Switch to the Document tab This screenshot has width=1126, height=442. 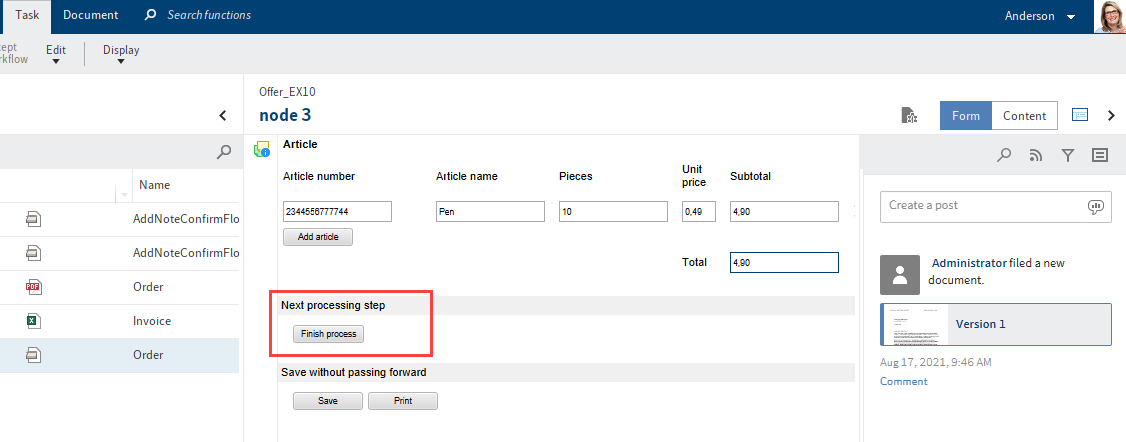coord(90,15)
